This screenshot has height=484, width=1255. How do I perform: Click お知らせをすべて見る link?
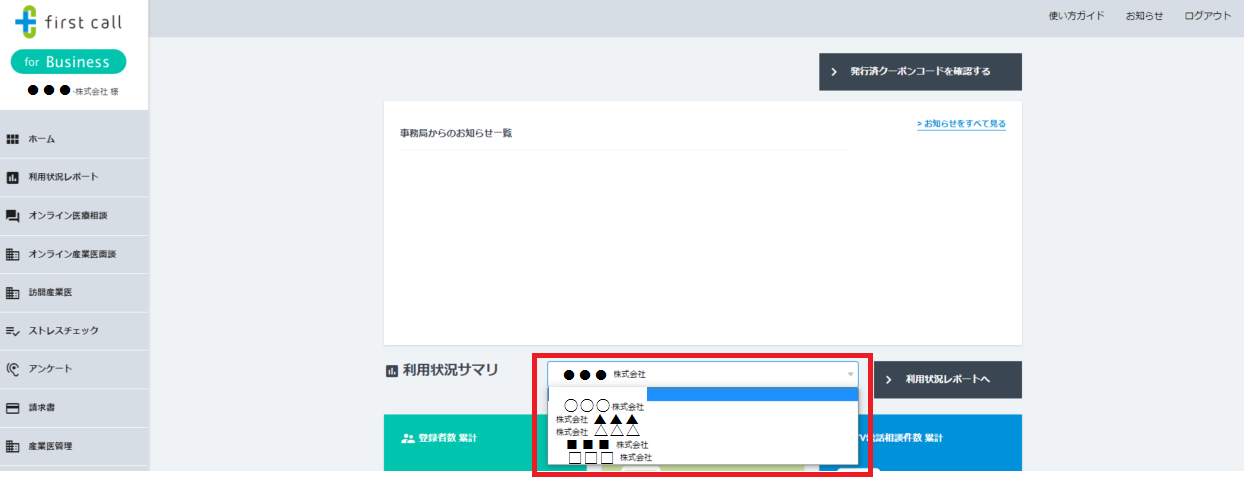961,124
